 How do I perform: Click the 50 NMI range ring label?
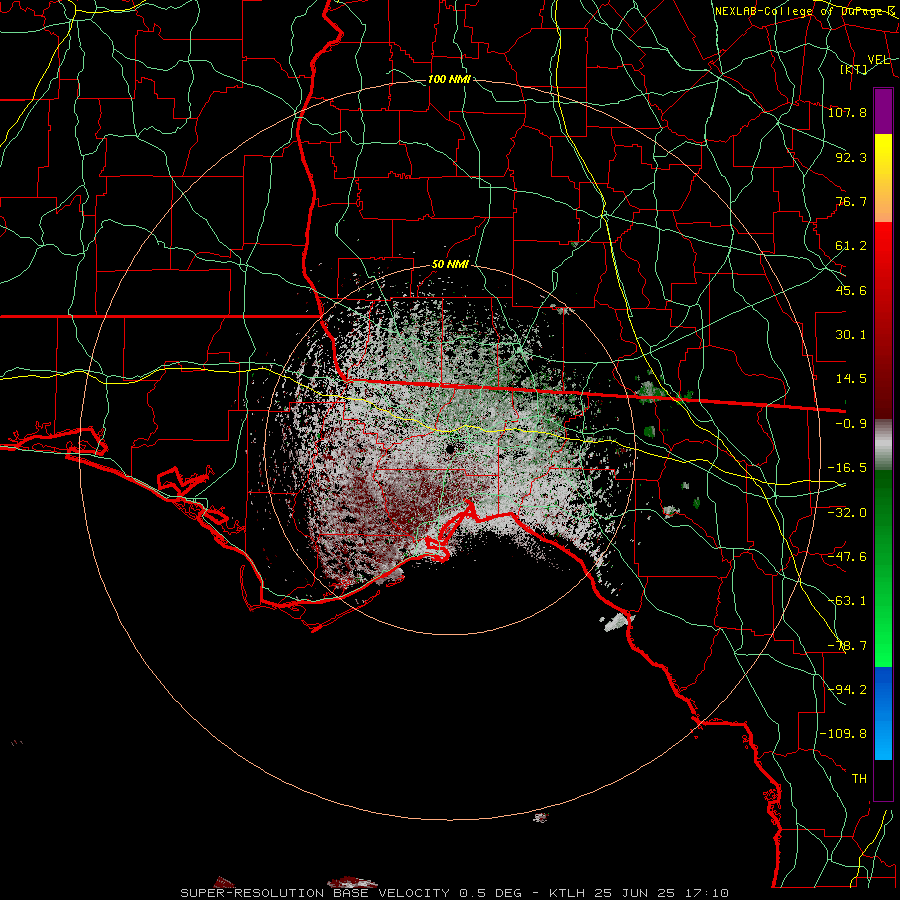pyautogui.click(x=450, y=264)
